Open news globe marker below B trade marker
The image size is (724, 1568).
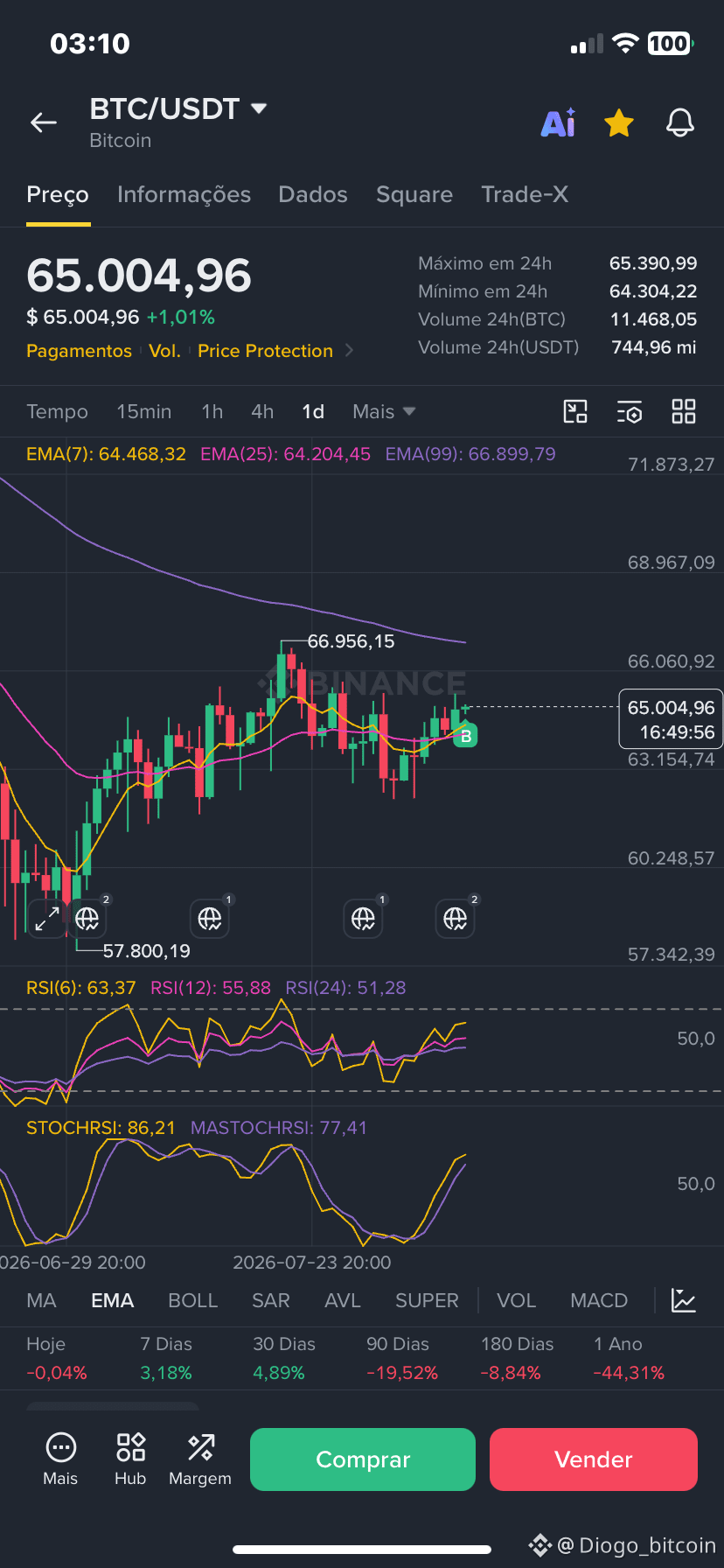pyautogui.click(x=456, y=919)
